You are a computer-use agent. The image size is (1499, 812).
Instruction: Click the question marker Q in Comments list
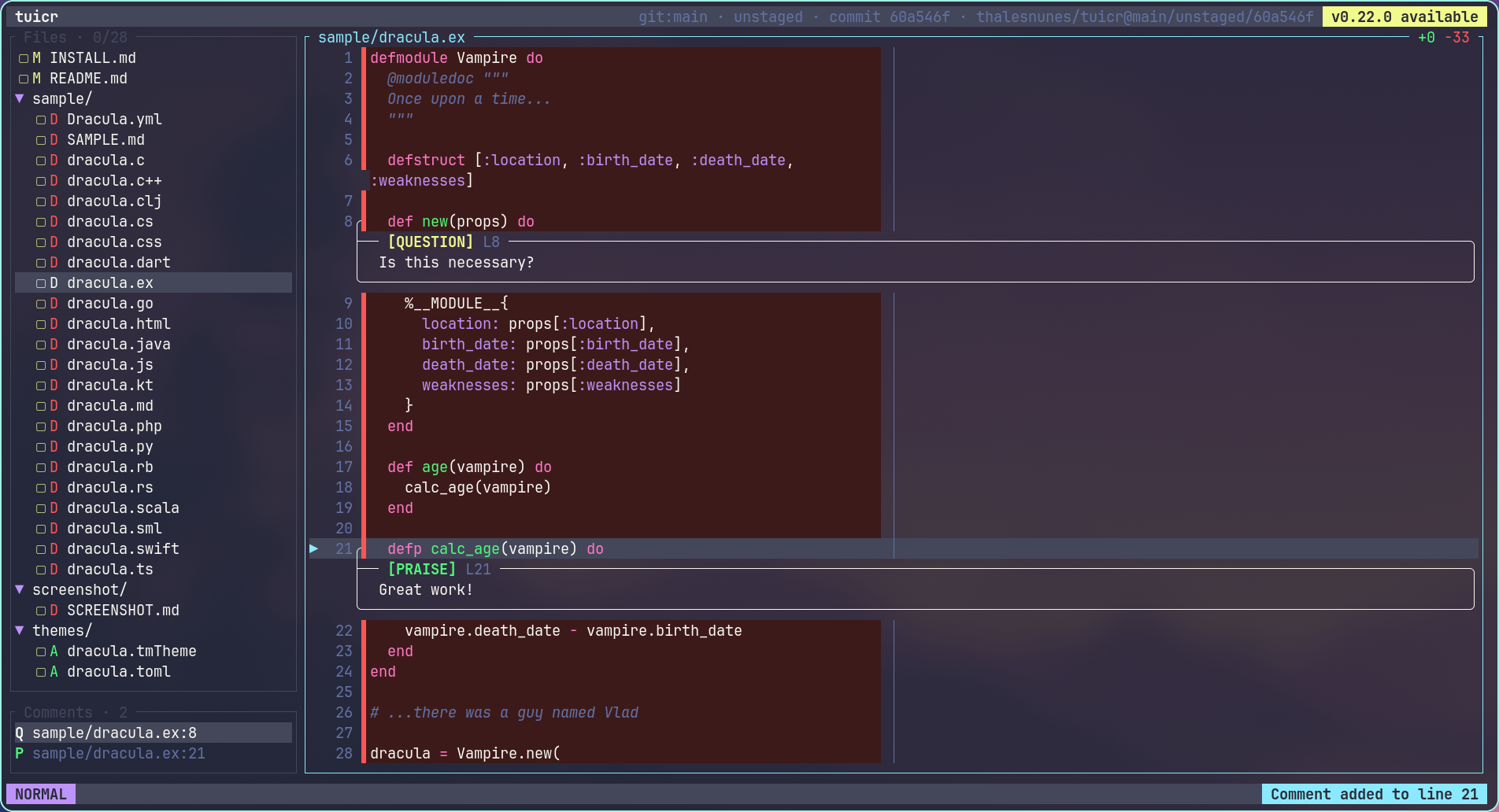pyautogui.click(x=20, y=733)
